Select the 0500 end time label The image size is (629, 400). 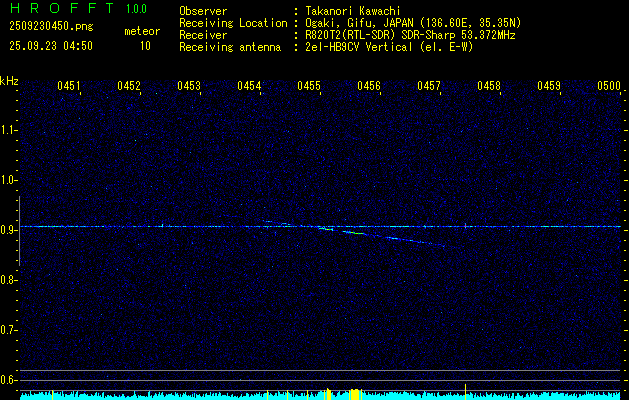coord(609,86)
